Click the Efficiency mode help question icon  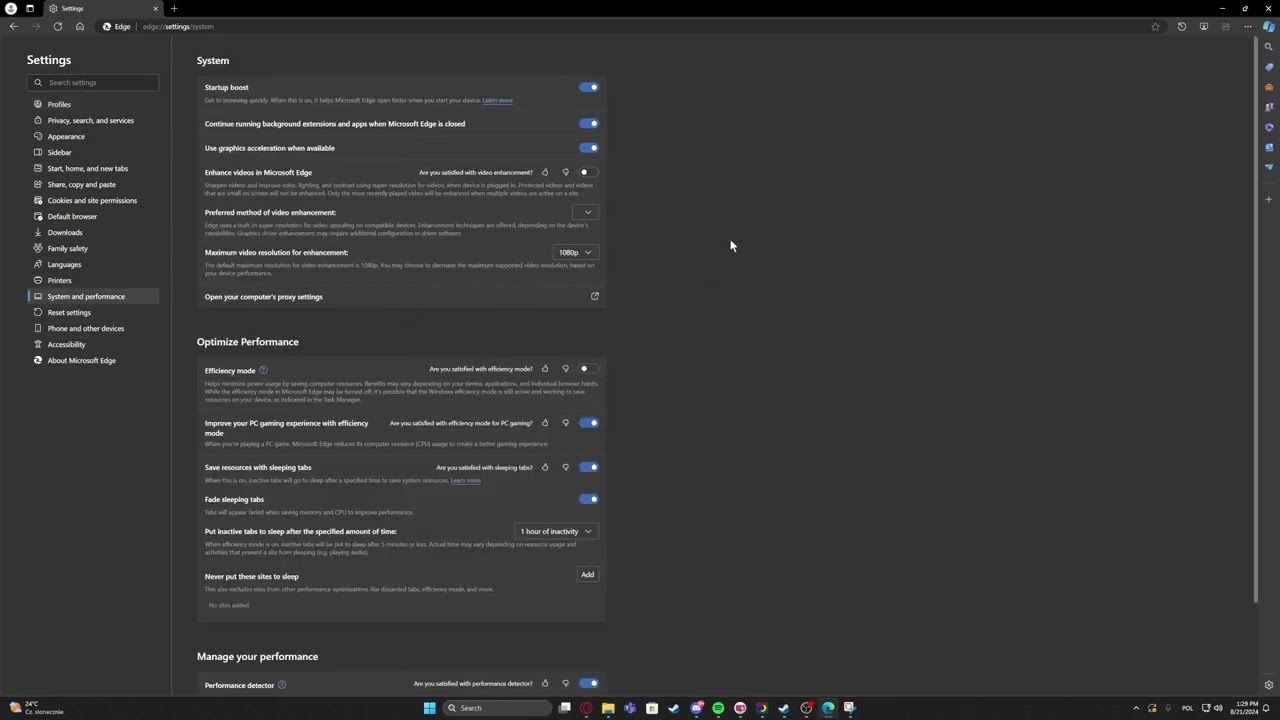point(263,370)
